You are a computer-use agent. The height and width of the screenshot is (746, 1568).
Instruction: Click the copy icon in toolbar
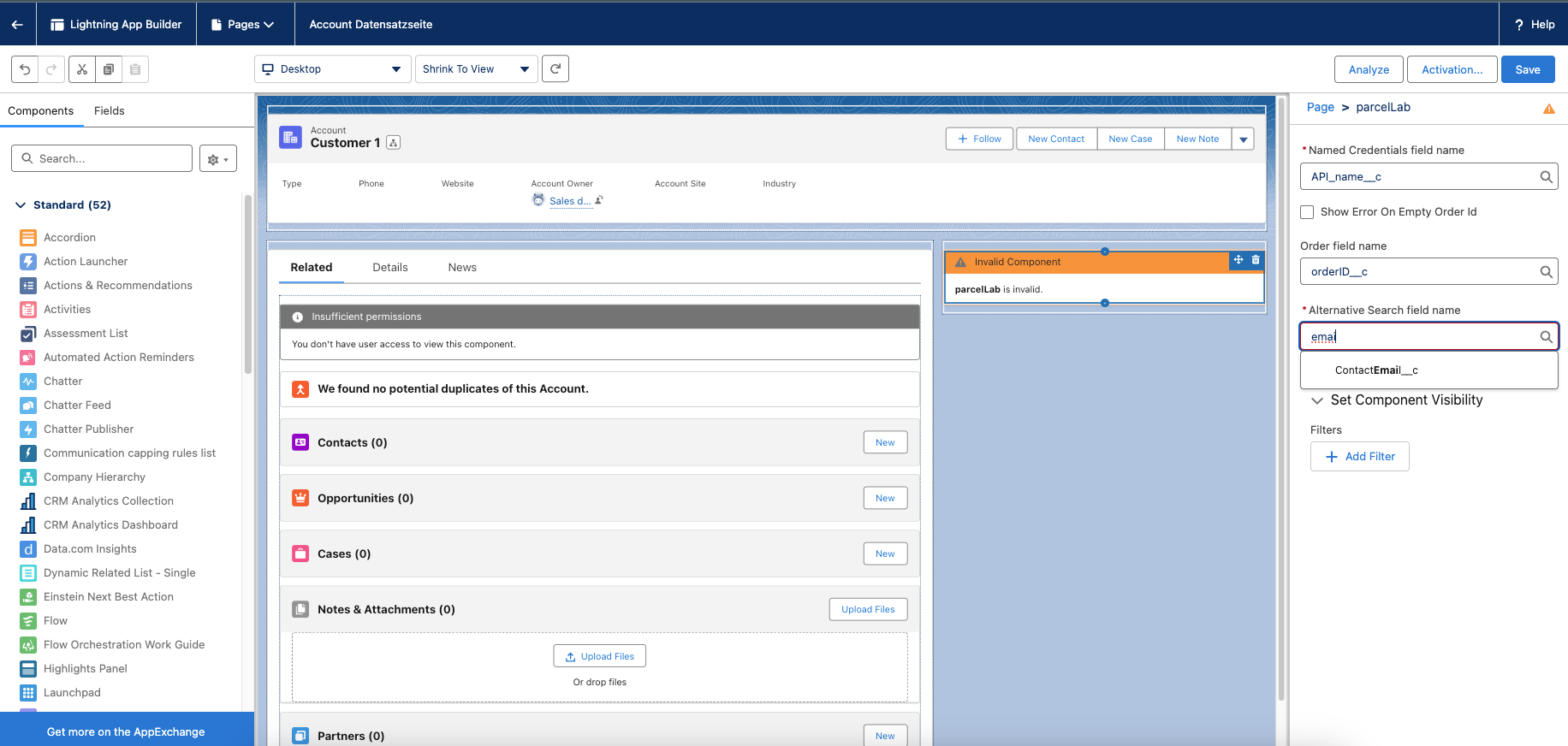pos(109,69)
